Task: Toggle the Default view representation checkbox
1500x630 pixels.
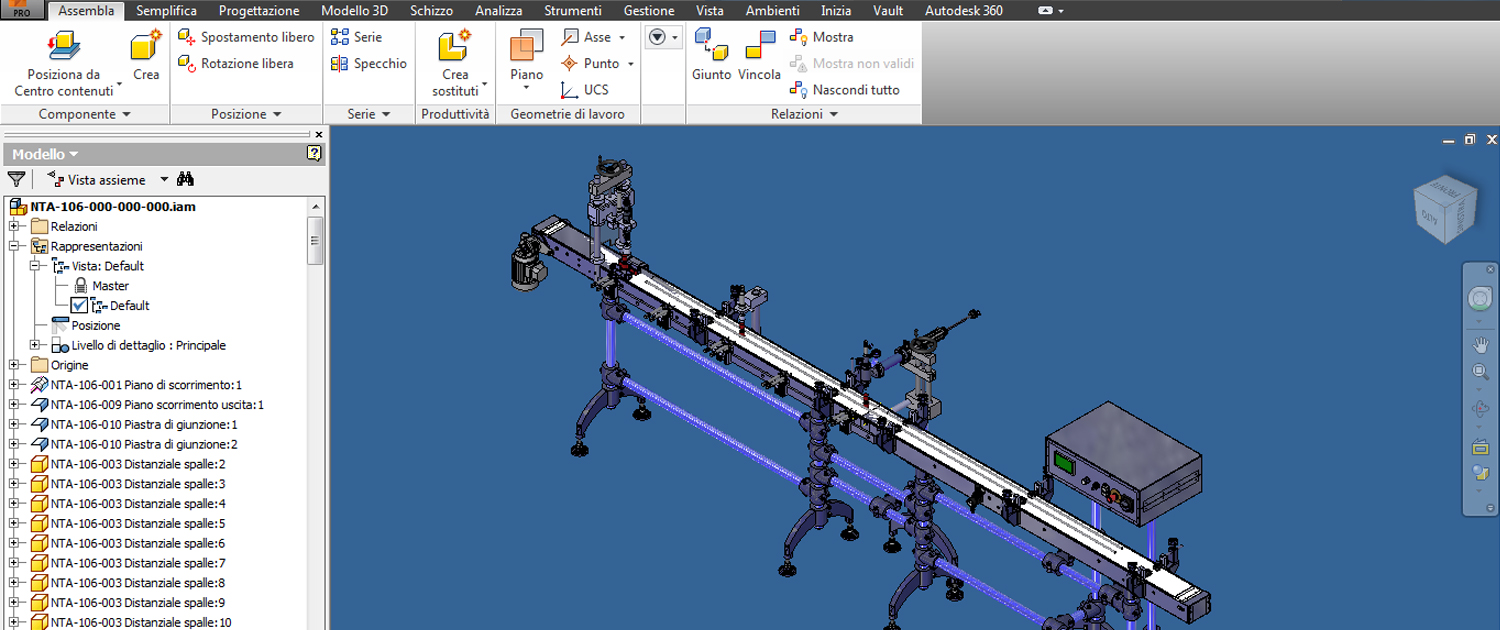Action: [x=79, y=306]
